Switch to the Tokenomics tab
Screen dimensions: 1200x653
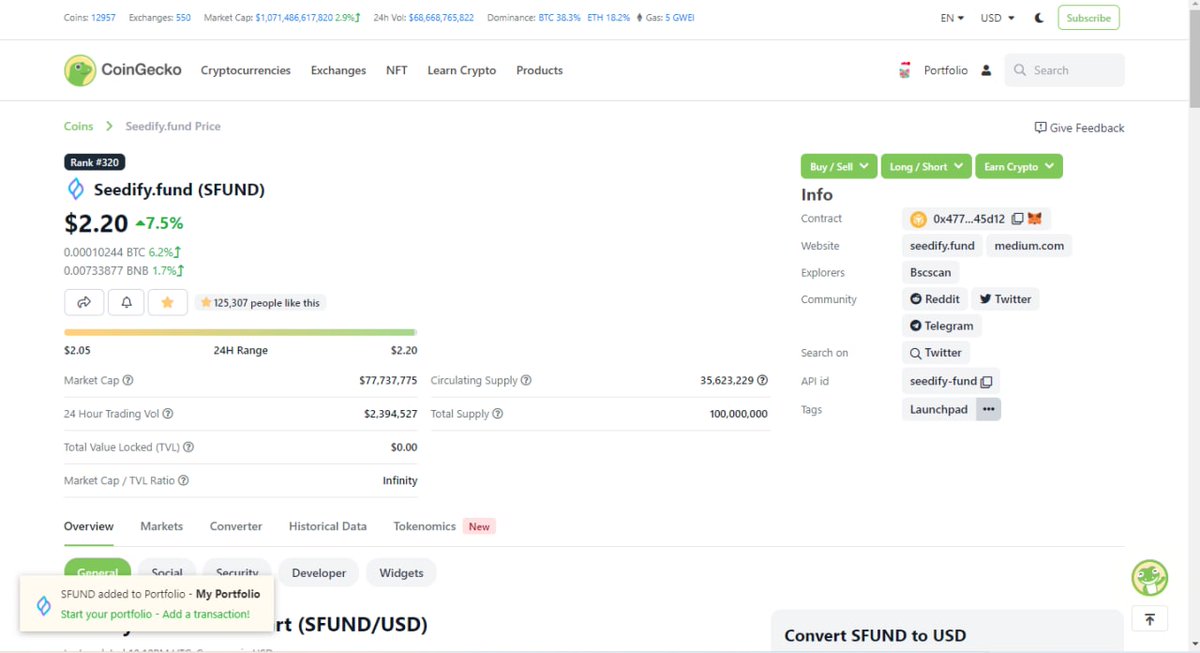[425, 526]
